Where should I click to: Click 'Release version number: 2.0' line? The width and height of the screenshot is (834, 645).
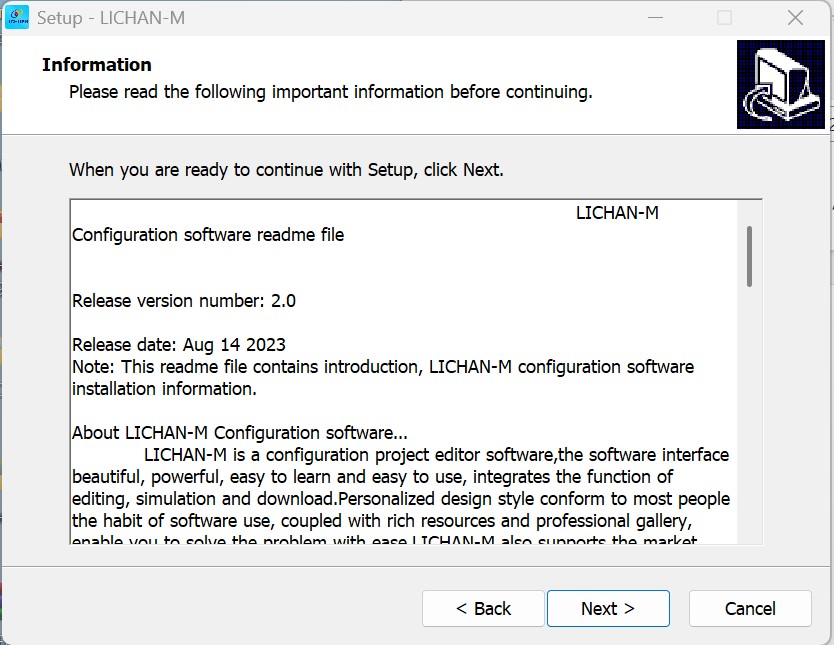(x=184, y=301)
